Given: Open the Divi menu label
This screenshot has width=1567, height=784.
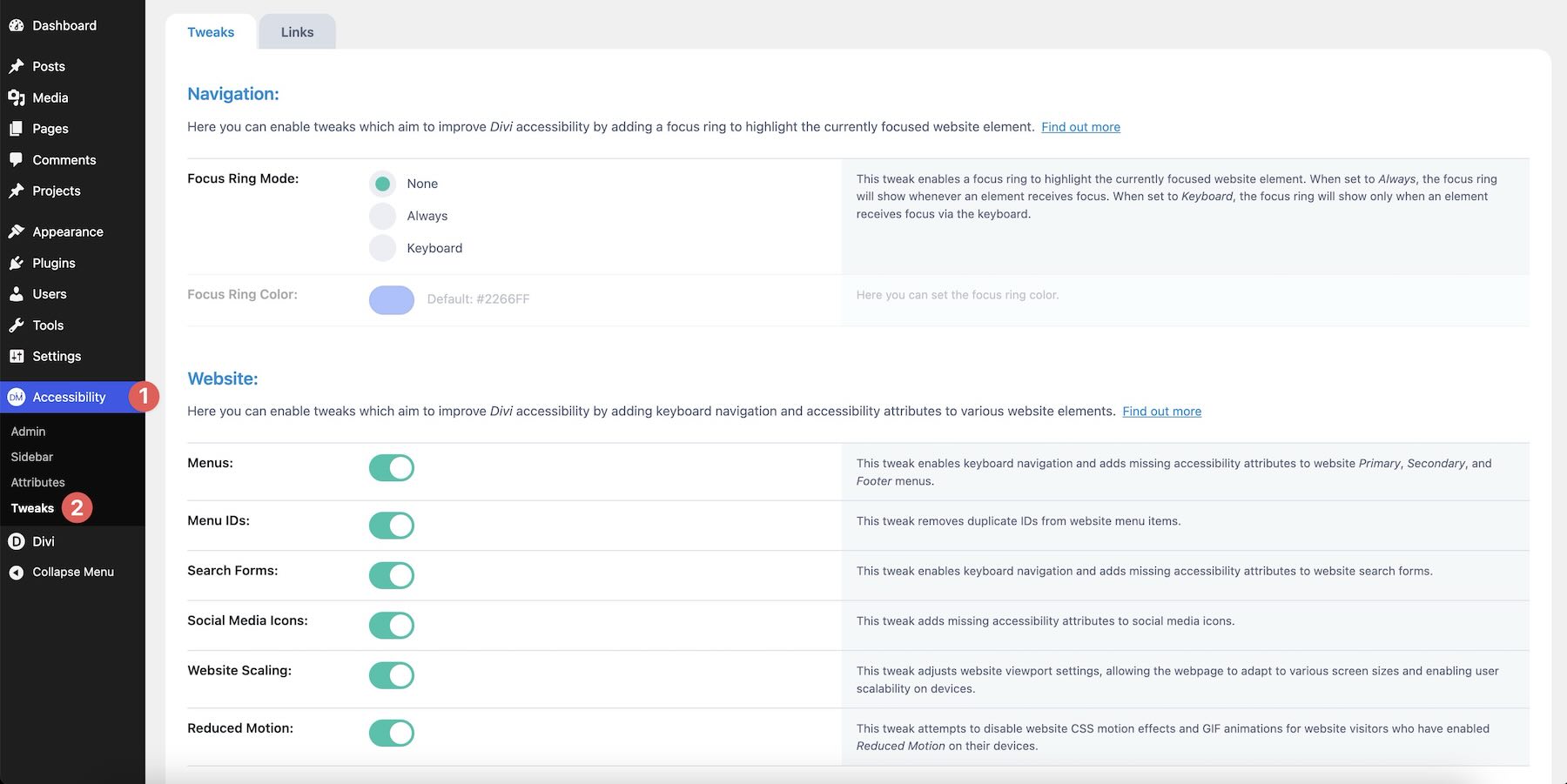Looking at the screenshot, I should [44, 541].
